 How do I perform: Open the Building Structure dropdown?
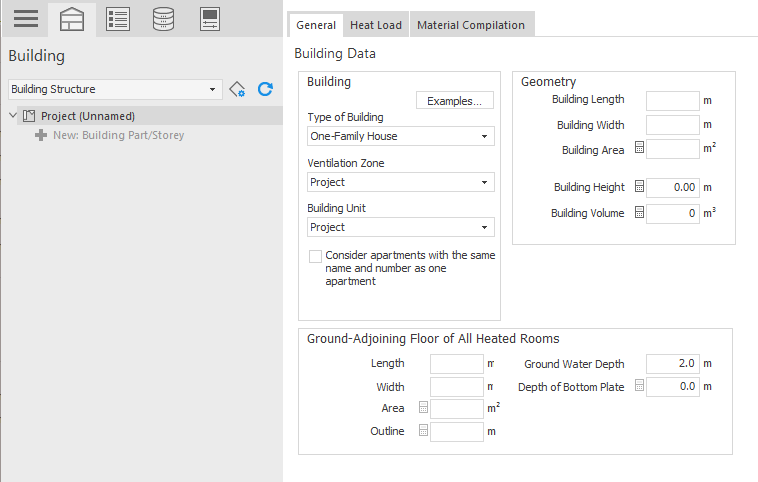tap(115, 89)
